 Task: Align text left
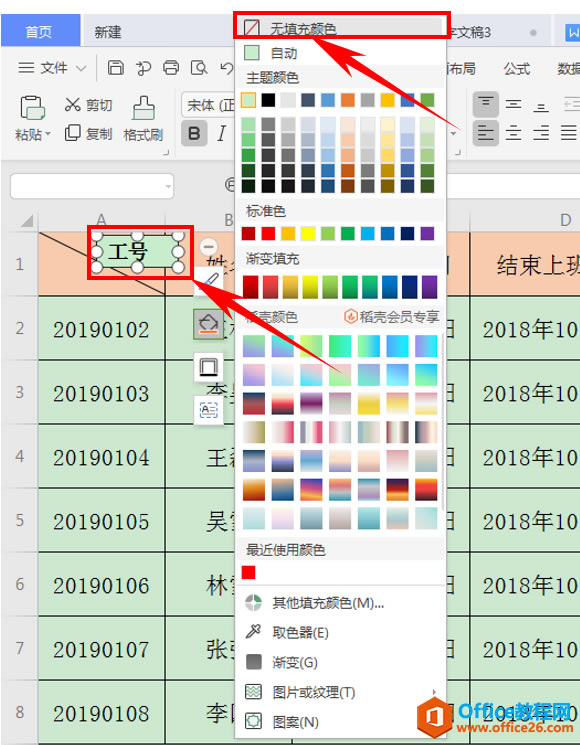(485, 133)
